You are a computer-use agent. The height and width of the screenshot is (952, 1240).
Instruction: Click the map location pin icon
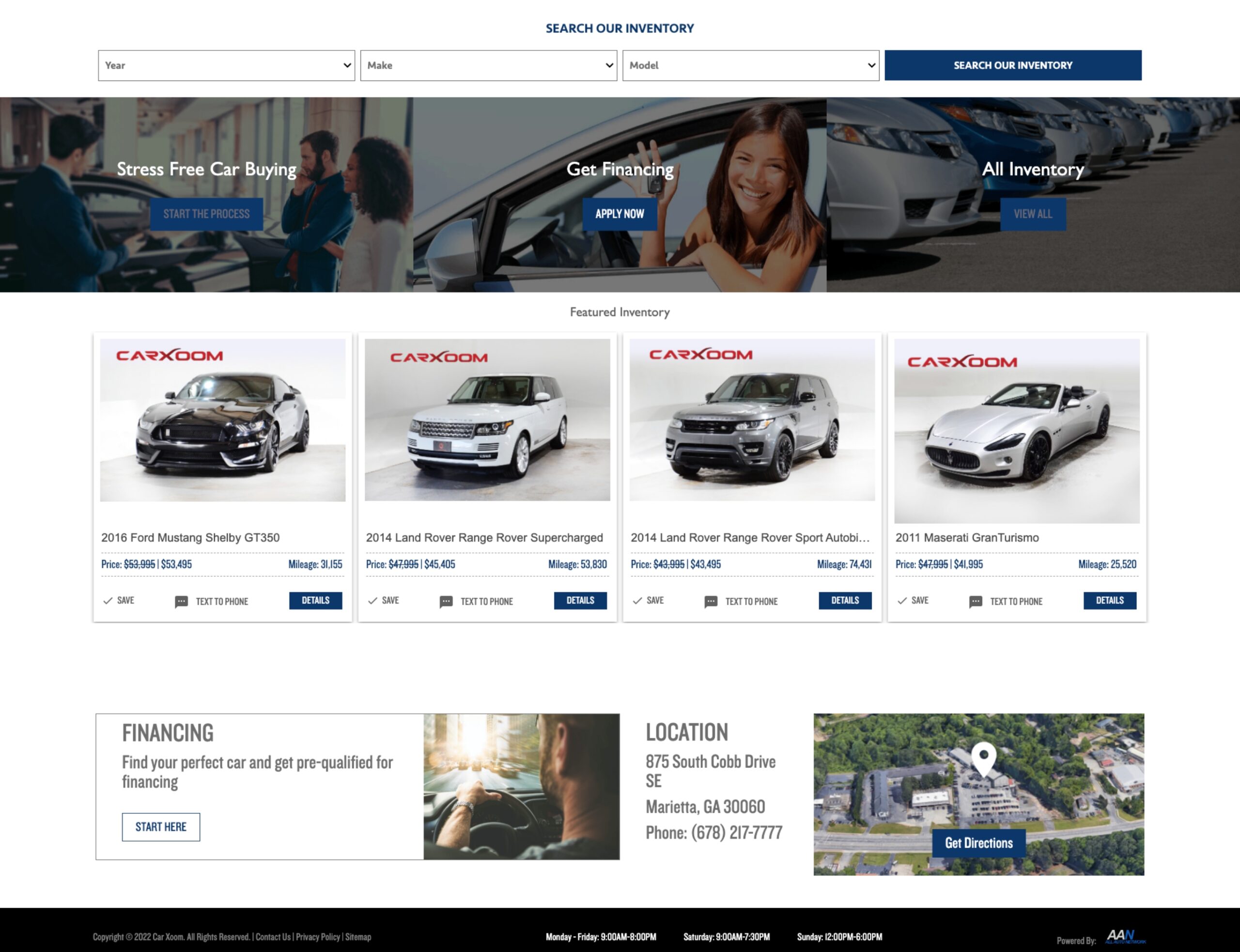click(x=984, y=759)
